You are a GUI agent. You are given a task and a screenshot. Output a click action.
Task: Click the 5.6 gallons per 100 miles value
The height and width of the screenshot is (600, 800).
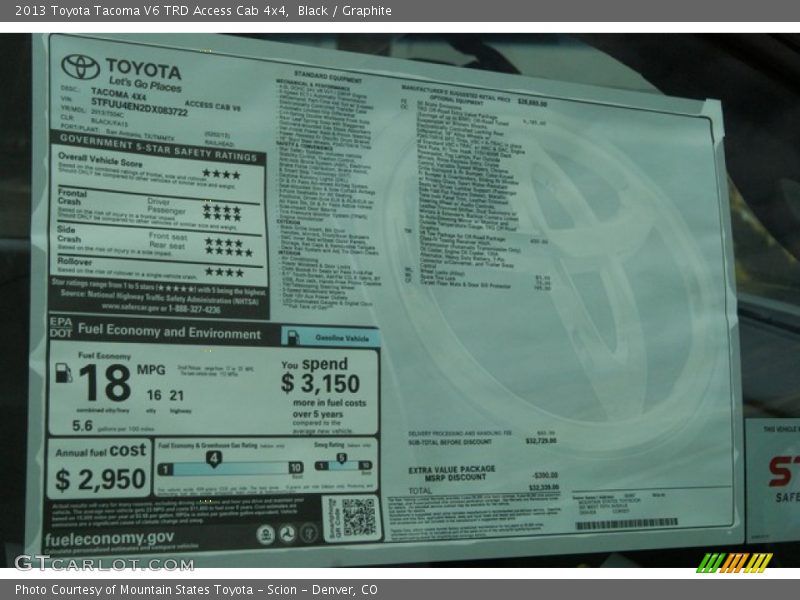82,426
